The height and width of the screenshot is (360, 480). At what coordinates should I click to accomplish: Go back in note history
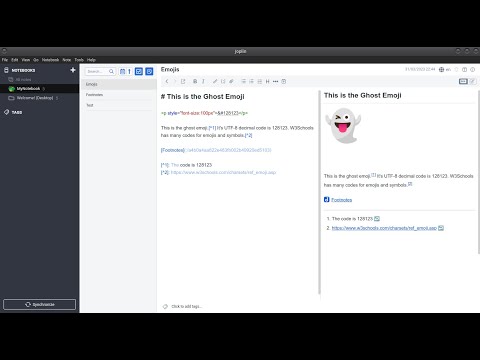click(x=167, y=81)
